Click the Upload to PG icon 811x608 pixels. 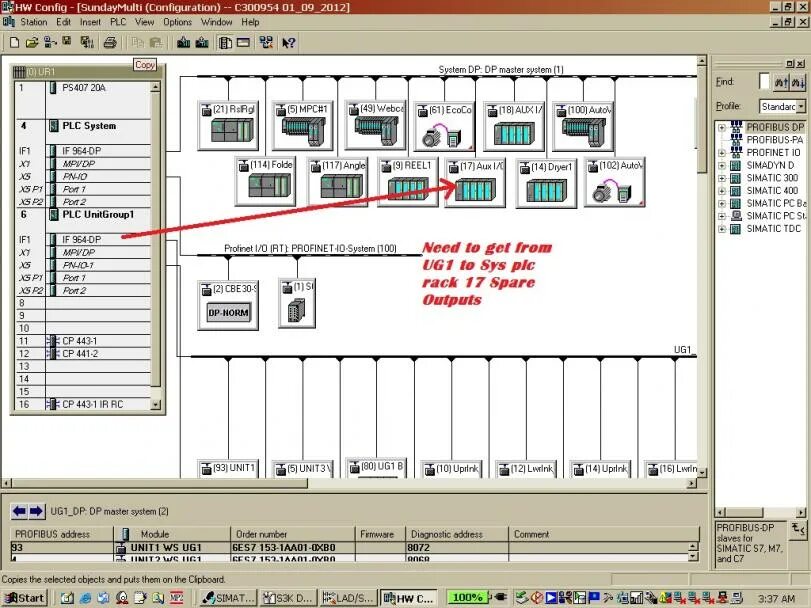click(x=202, y=42)
